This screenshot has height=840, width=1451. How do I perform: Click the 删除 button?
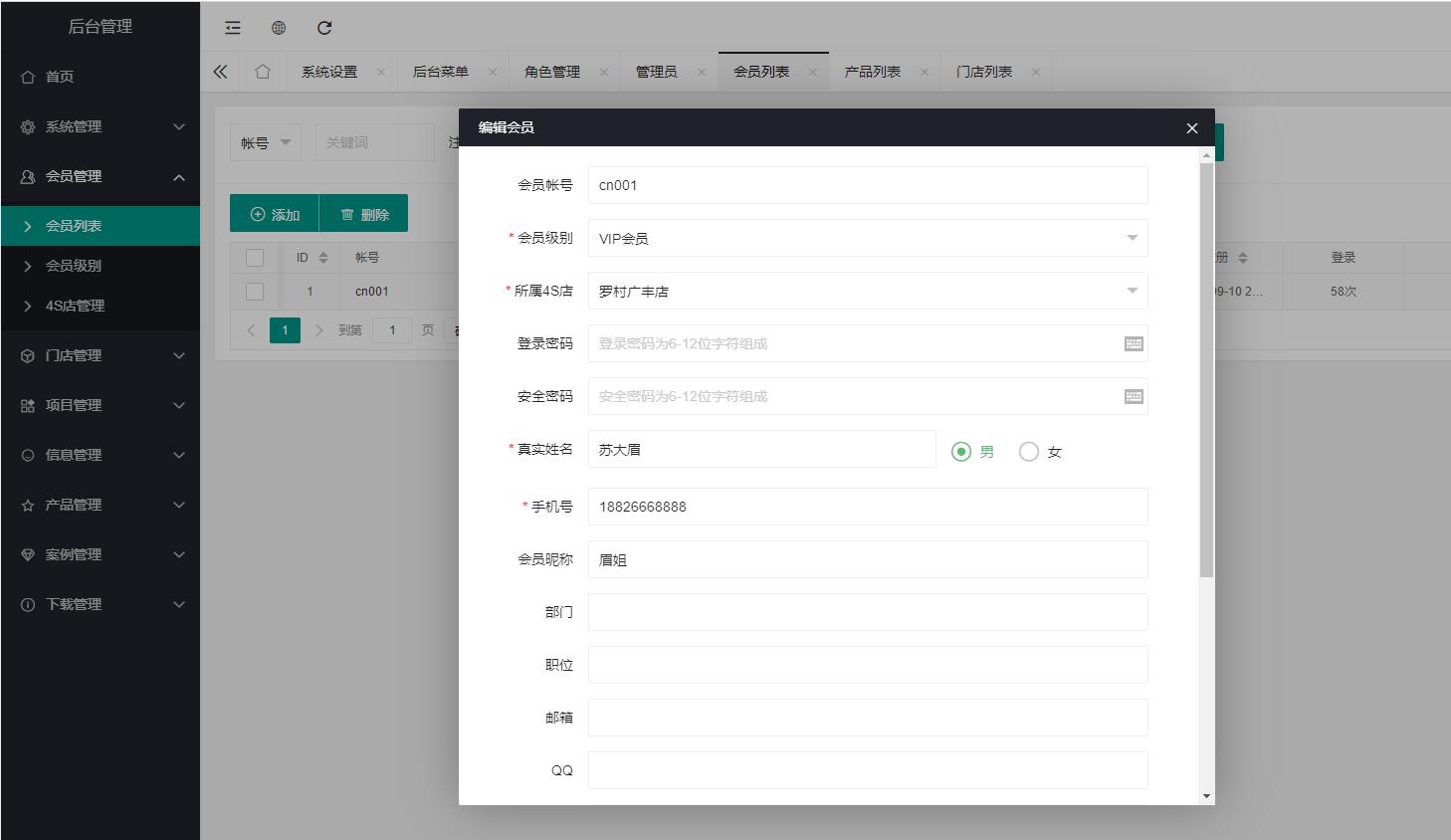(364, 213)
